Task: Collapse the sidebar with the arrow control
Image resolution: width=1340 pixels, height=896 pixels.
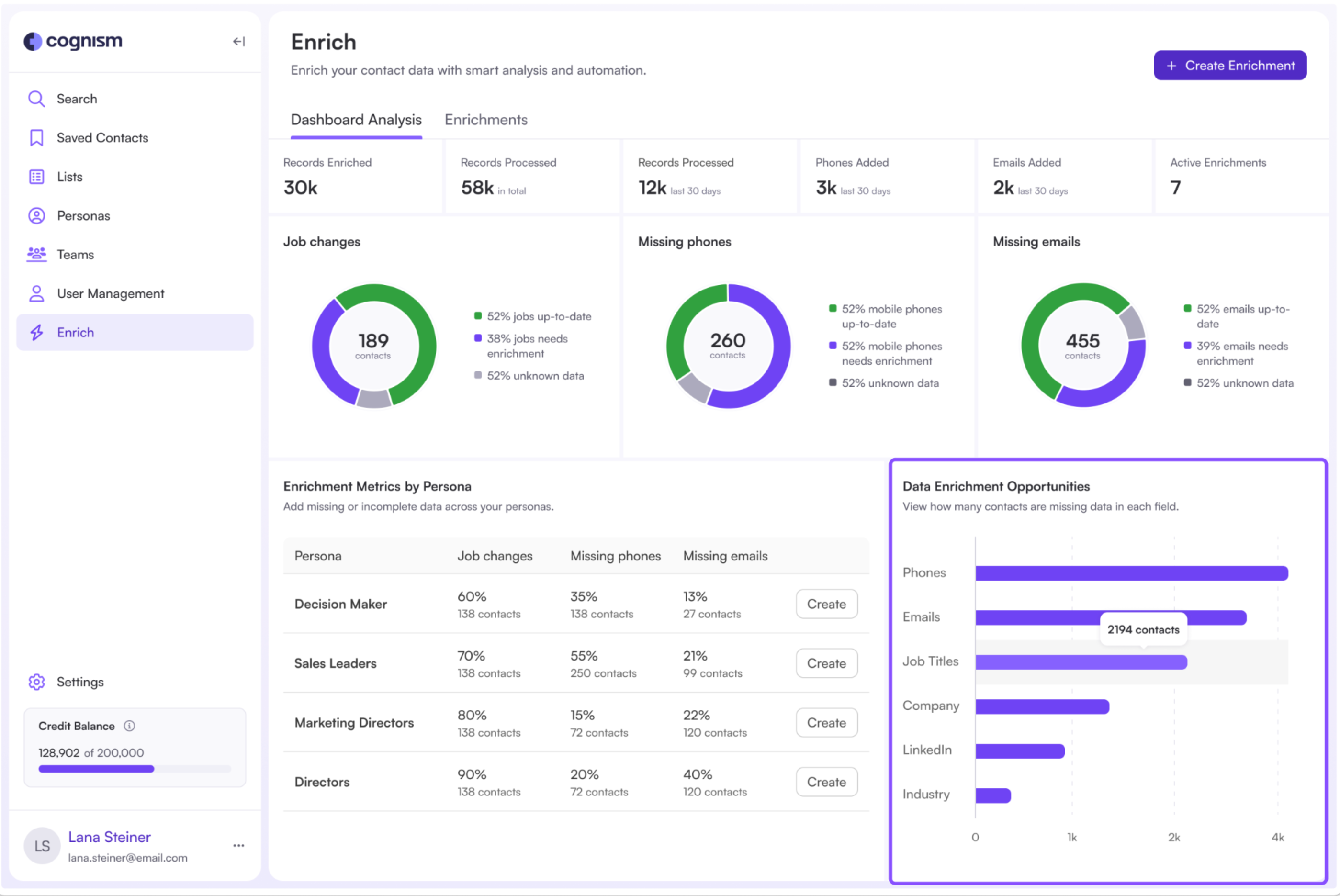Action: 239,41
